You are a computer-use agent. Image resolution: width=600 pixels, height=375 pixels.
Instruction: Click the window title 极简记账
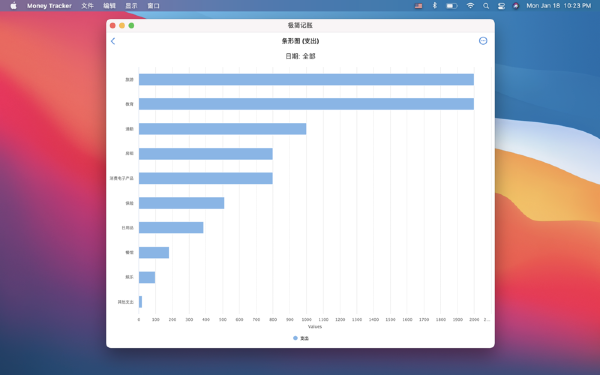click(300, 25)
